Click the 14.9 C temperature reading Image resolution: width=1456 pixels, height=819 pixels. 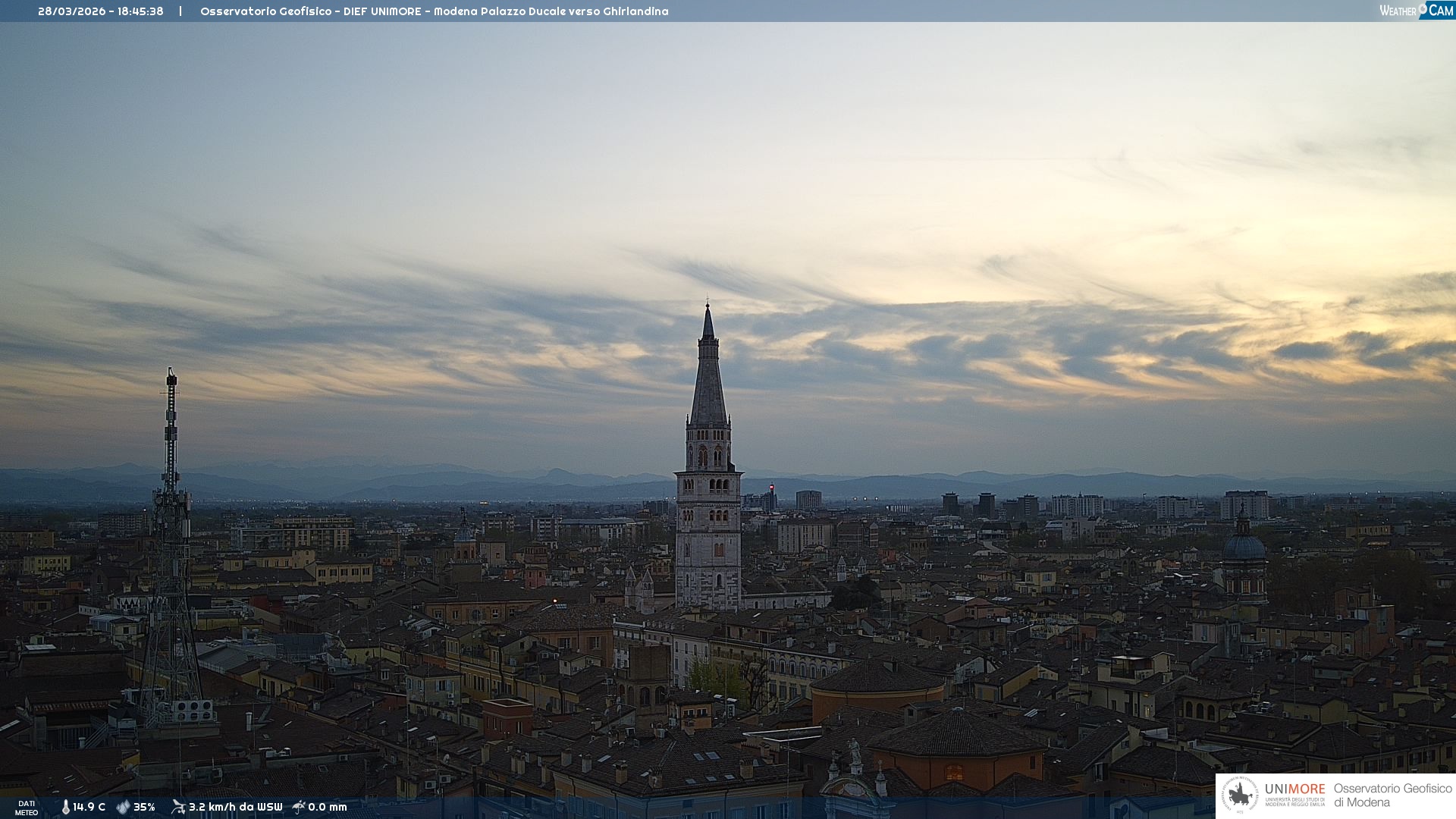(x=89, y=808)
